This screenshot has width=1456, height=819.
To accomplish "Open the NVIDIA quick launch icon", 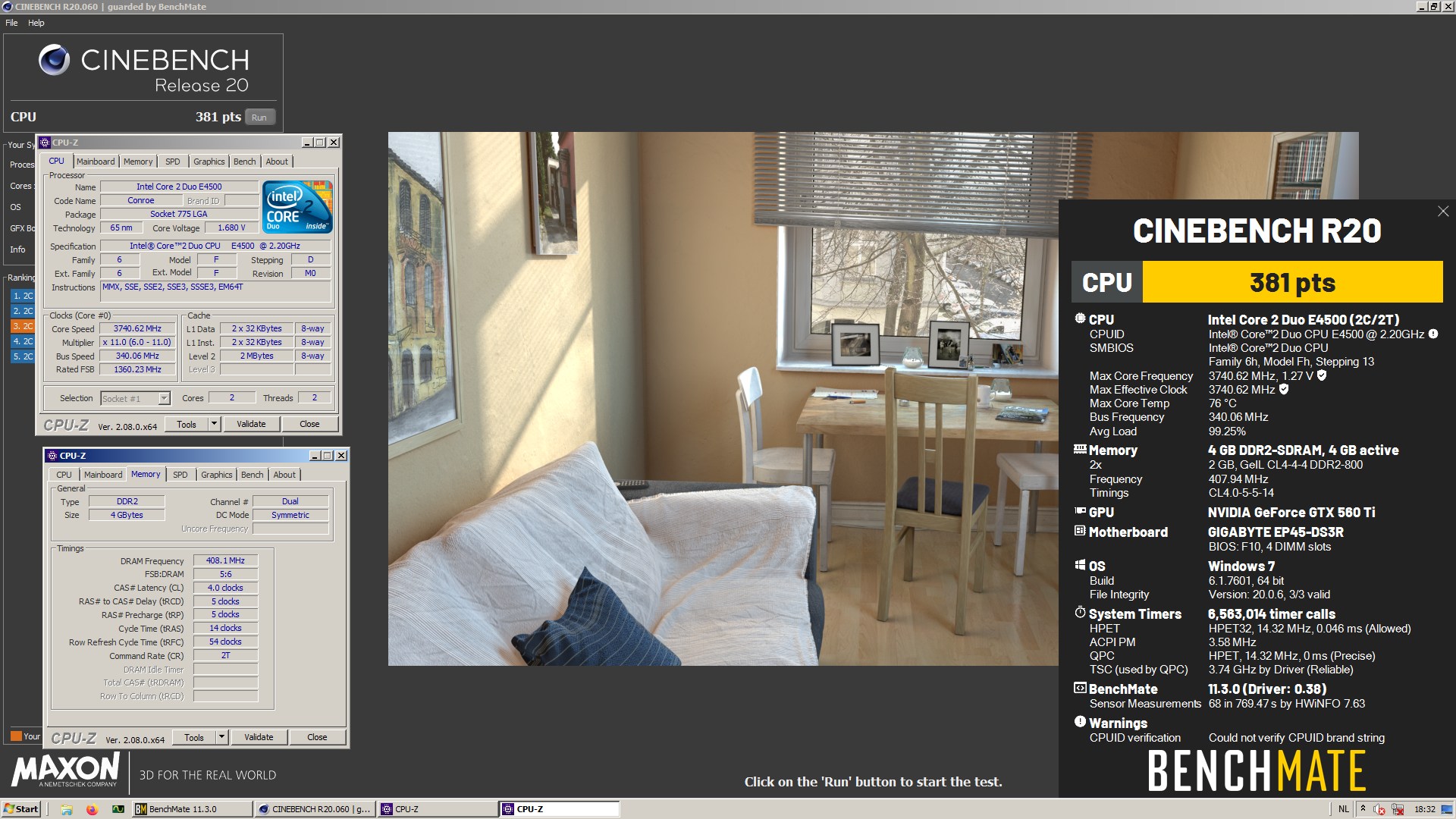I will click(x=118, y=809).
